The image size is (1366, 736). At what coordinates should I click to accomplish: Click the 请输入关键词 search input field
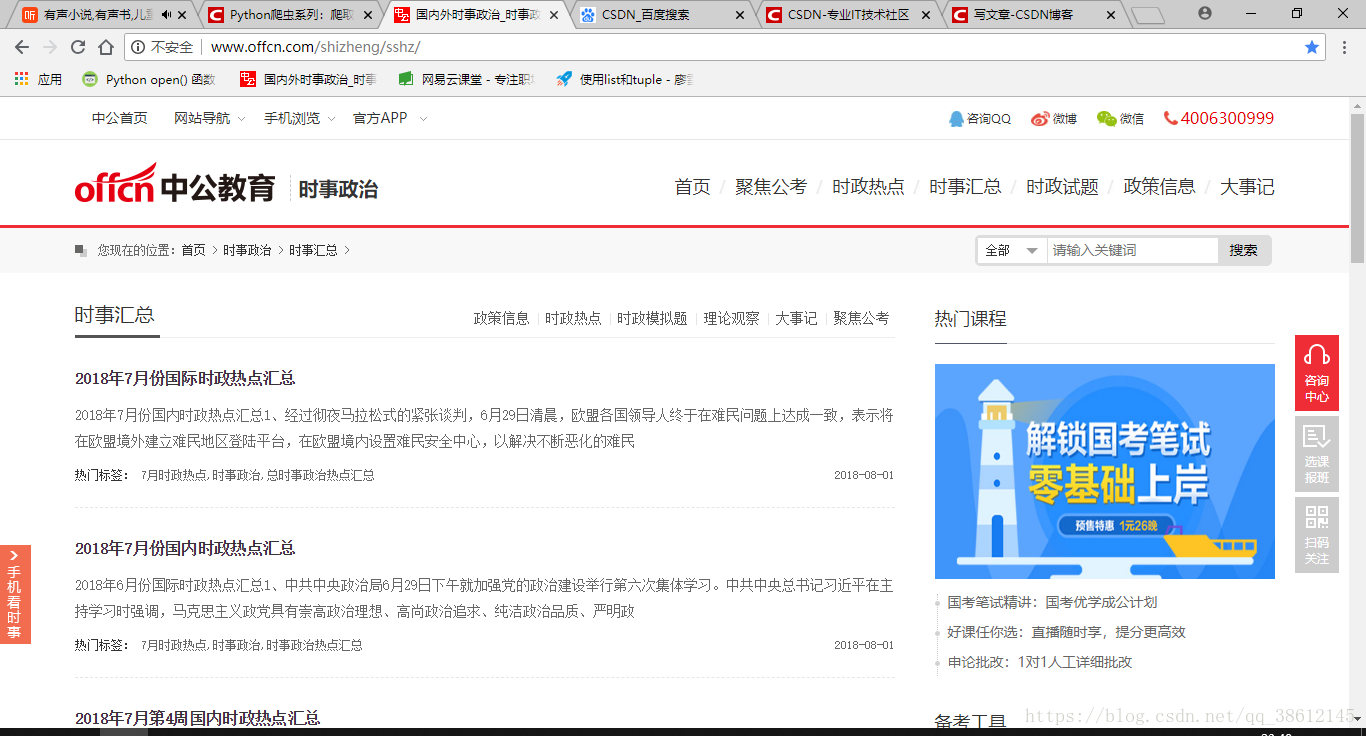pyautogui.click(x=1130, y=250)
